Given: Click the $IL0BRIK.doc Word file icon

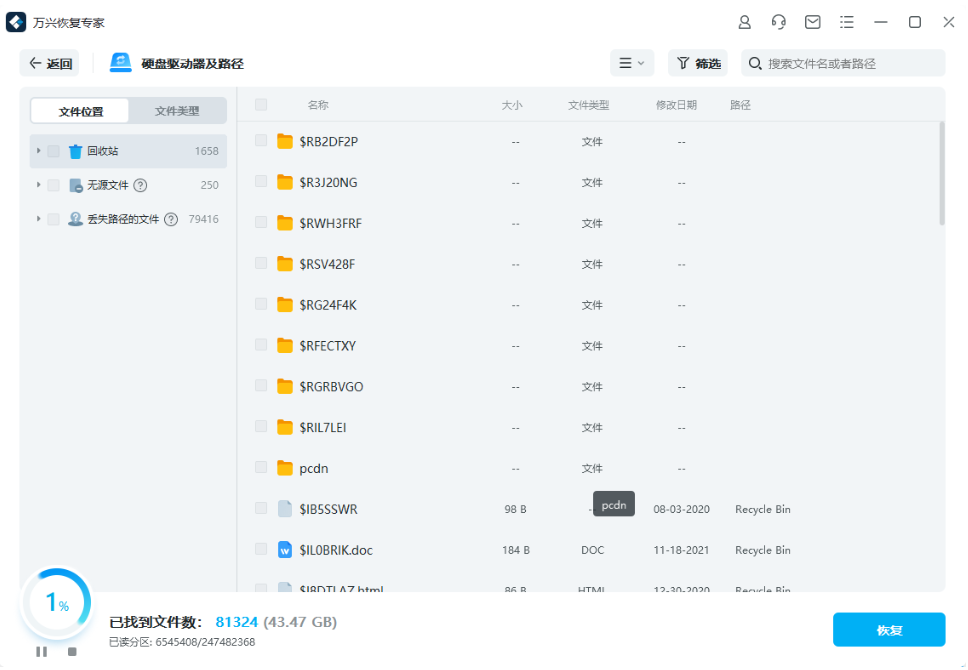Looking at the screenshot, I should click(x=285, y=550).
